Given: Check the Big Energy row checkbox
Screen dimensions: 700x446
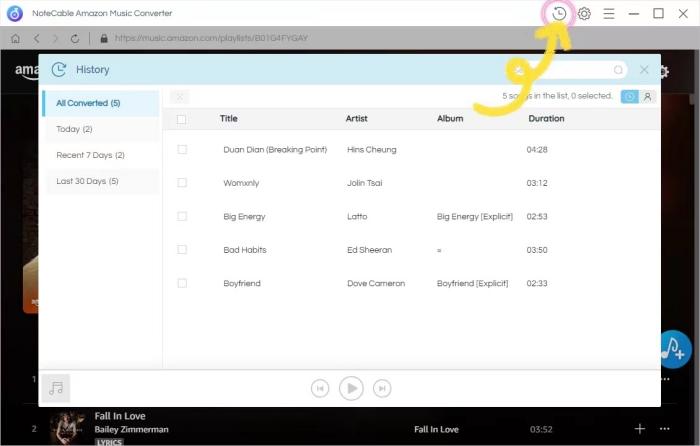Looking at the screenshot, I should coord(182,216).
